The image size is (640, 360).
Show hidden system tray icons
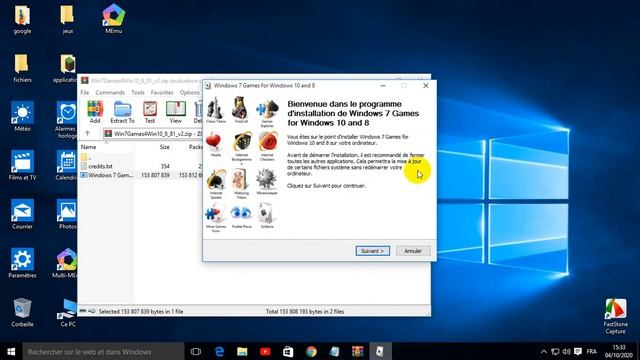544,351
